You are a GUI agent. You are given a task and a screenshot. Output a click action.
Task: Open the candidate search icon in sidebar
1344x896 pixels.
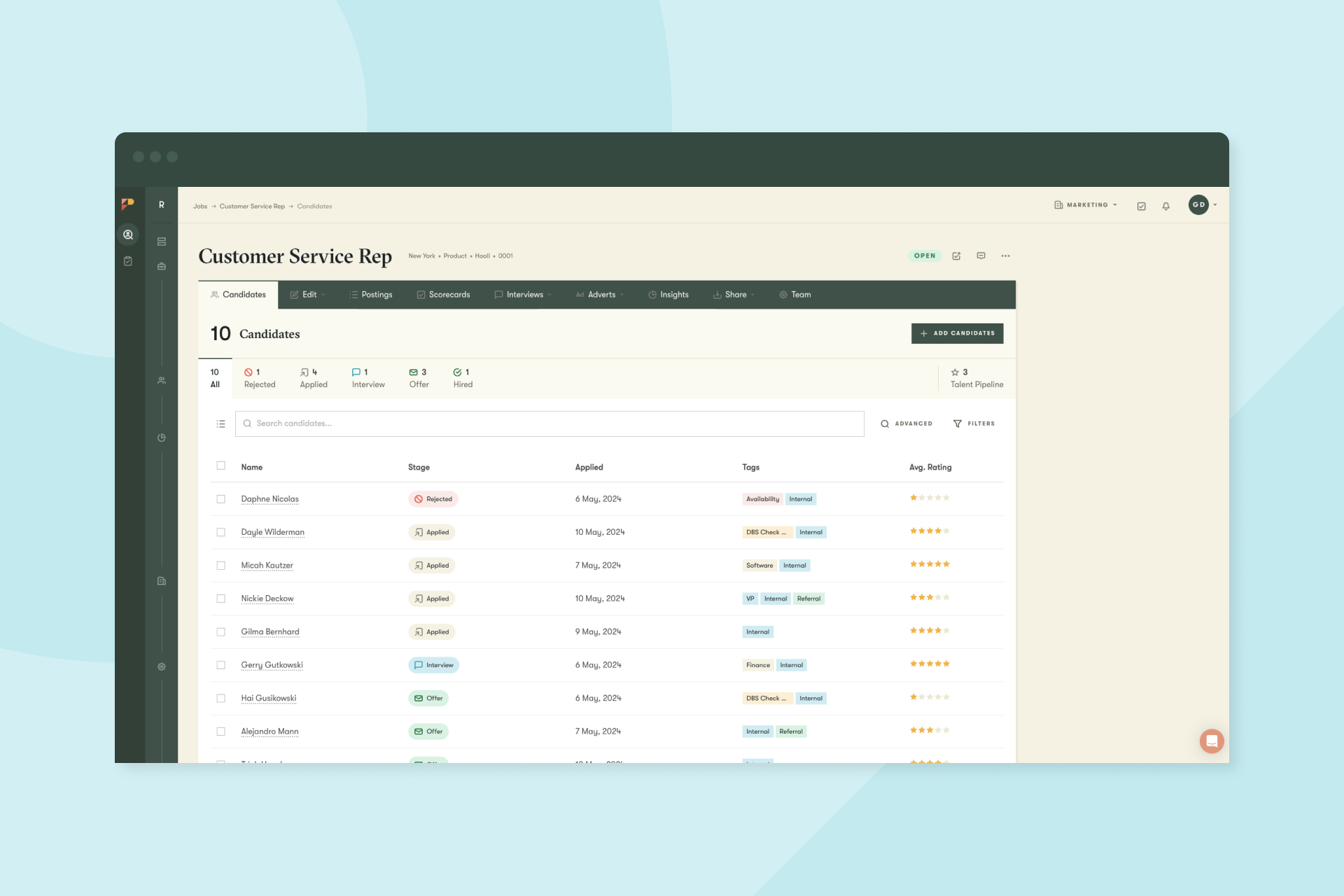tap(128, 234)
